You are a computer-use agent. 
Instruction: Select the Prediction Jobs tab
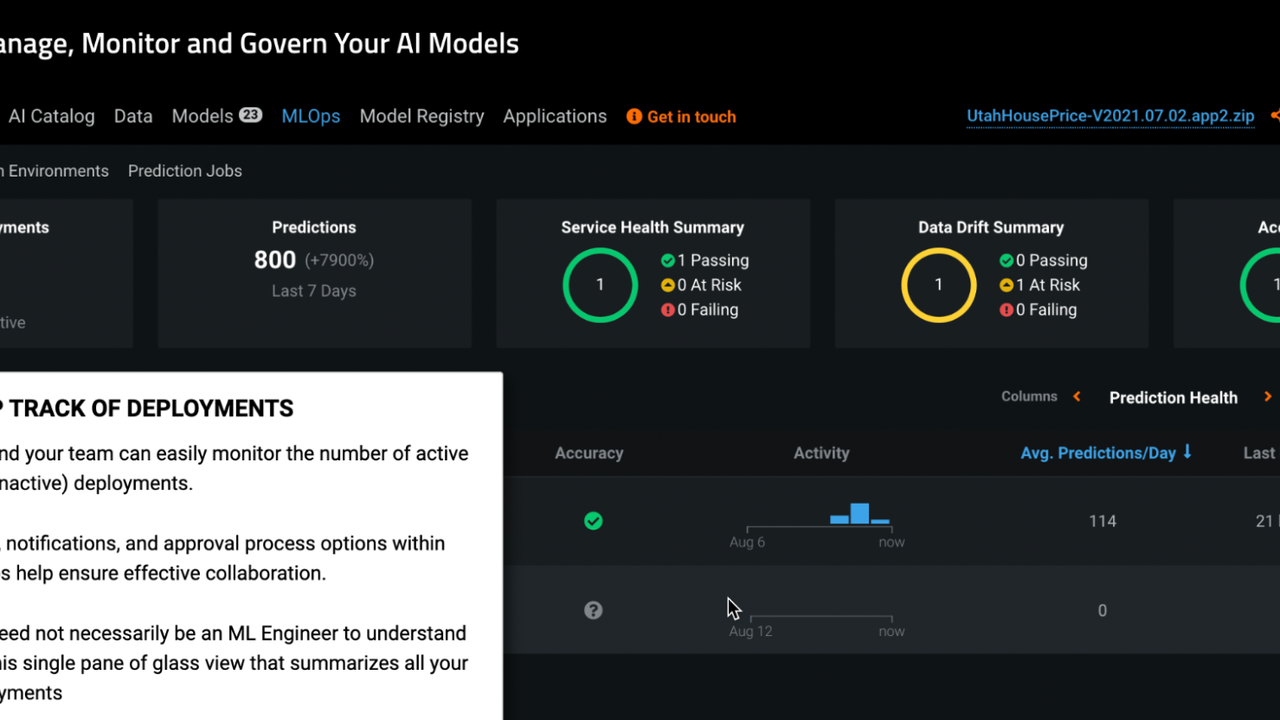click(184, 171)
